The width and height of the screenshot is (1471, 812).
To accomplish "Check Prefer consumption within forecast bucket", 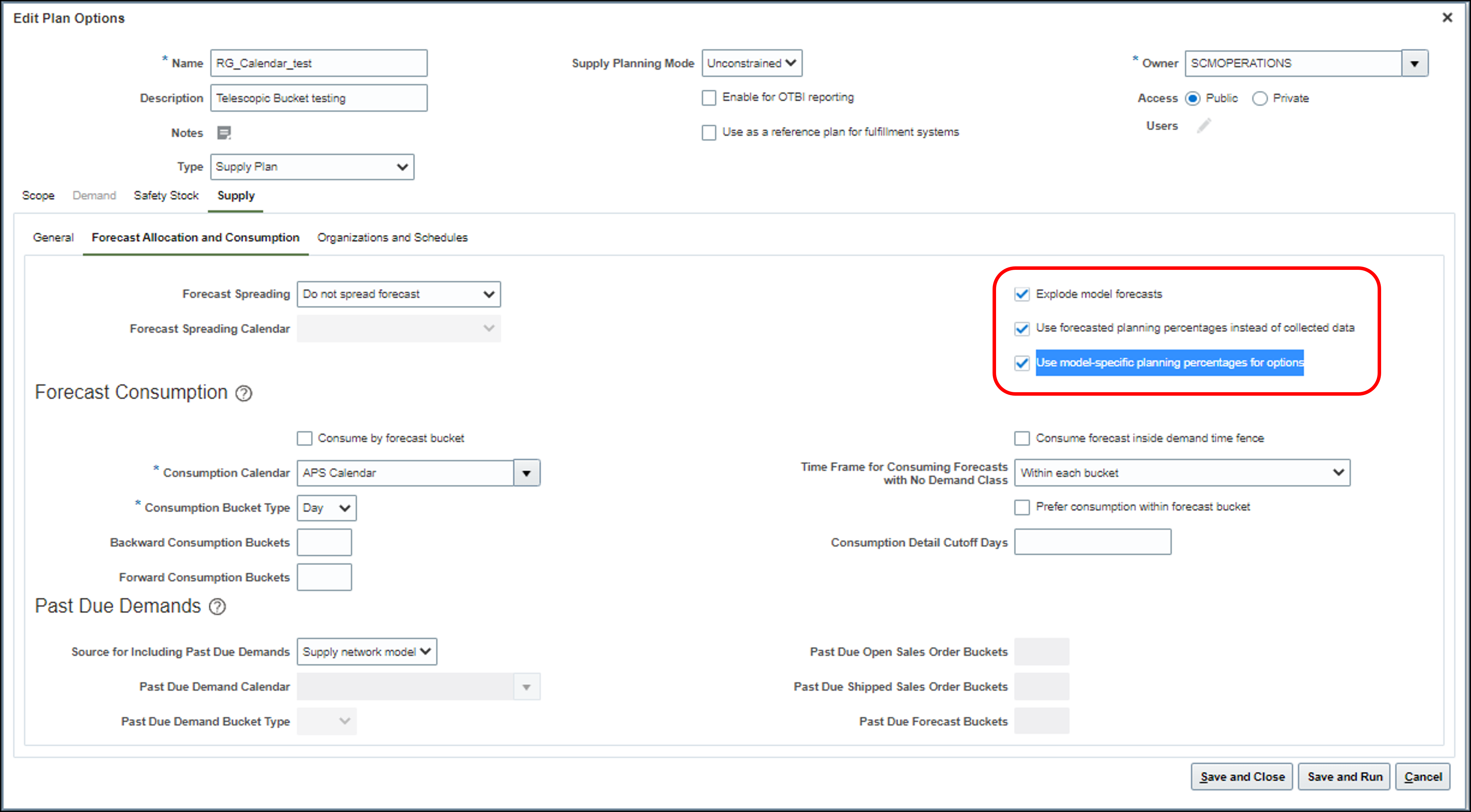I will click(1022, 507).
